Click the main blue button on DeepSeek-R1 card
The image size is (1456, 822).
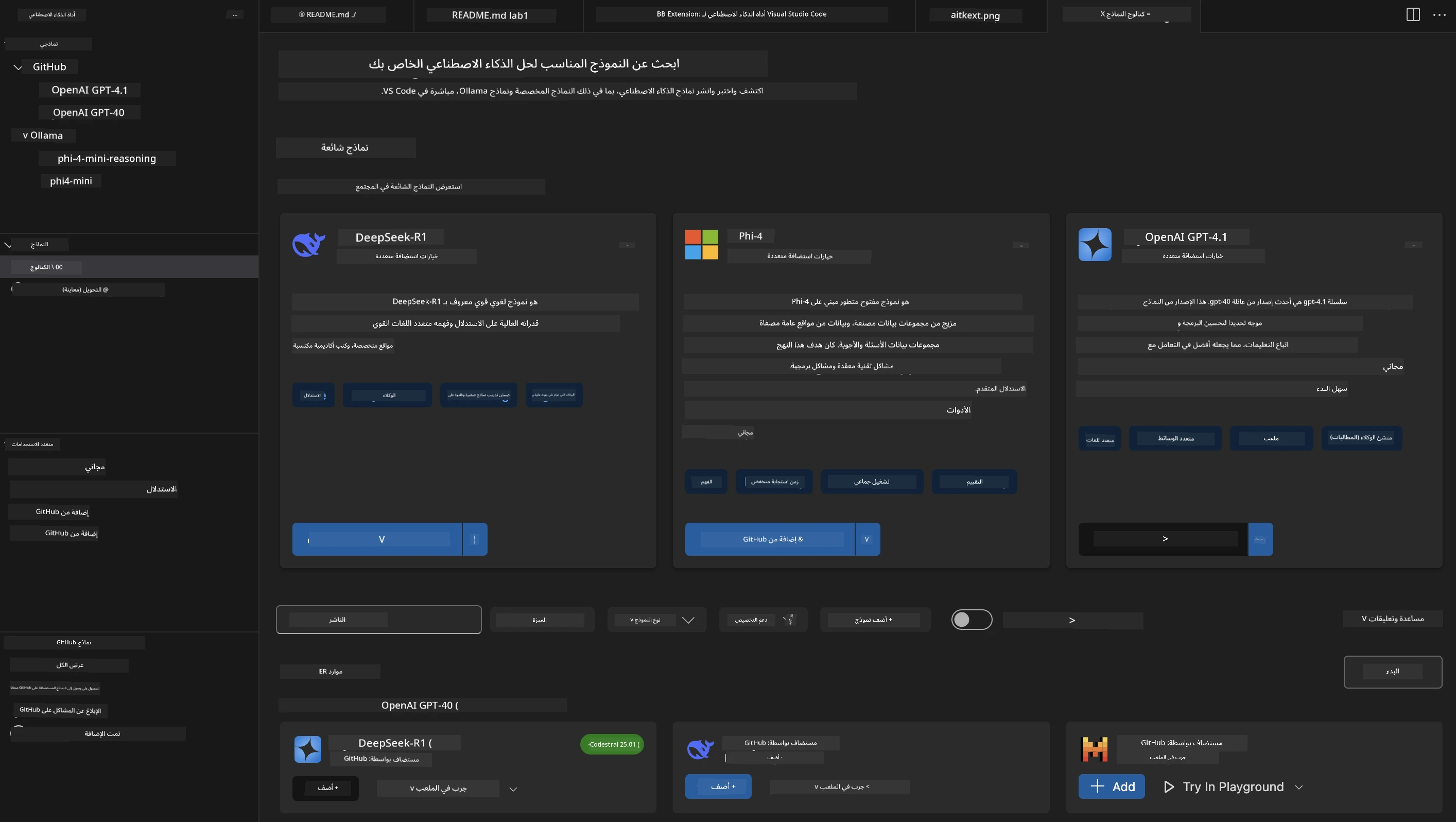pyautogui.click(x=377, y=539)
